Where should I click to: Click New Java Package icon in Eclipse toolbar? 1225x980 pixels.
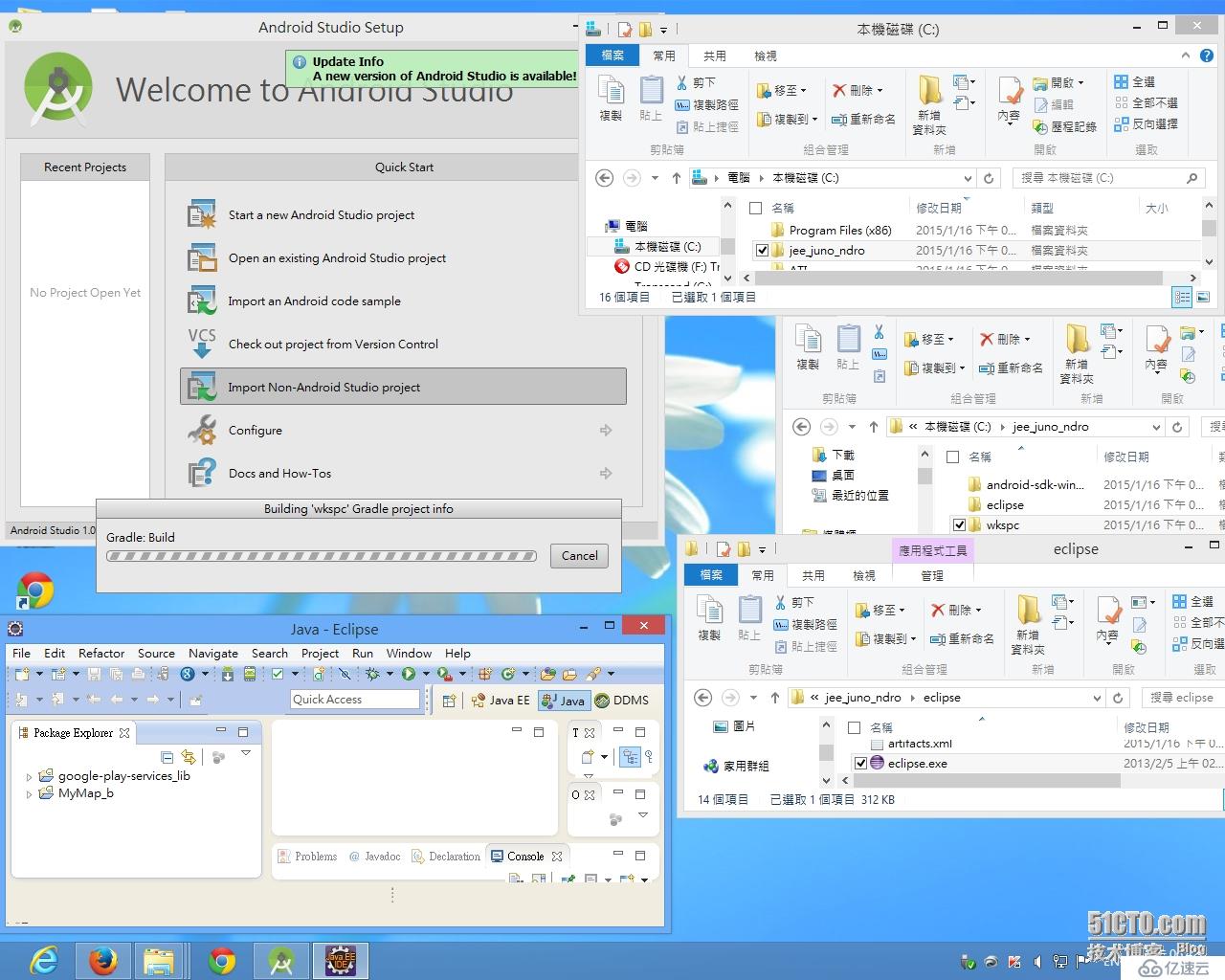[485, 674]
